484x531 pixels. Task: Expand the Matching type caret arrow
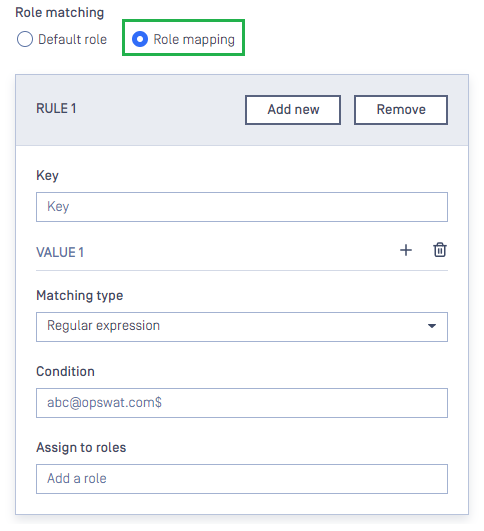pos(432,326)
